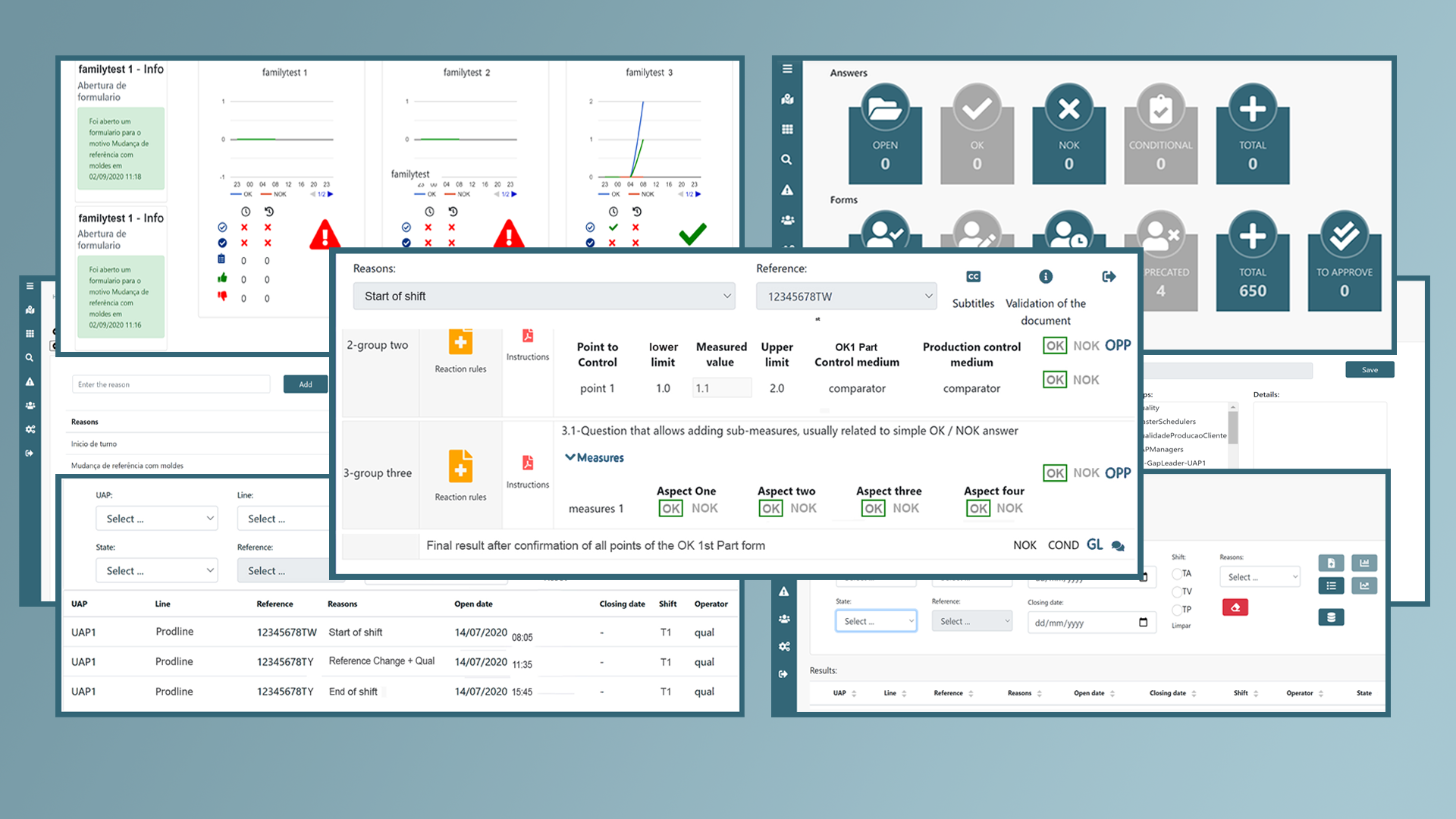Click grid icon in Answers dashboard sidebar
The image size is (1456, 819).
click(x=787, y=130)
